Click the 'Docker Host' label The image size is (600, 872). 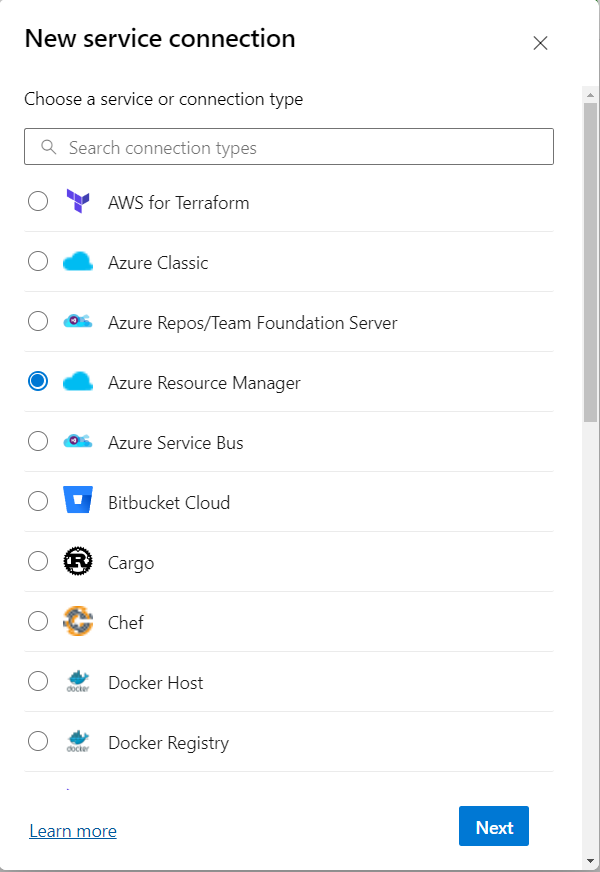point(156,683)
